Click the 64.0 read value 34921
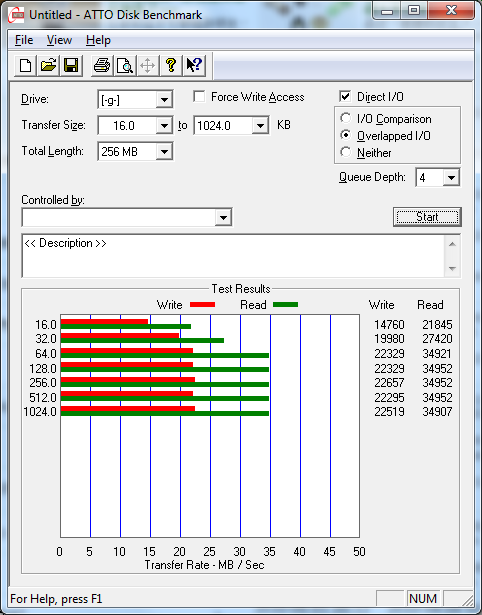This screenshot has height=615, width=482. [x=437, y=354]
